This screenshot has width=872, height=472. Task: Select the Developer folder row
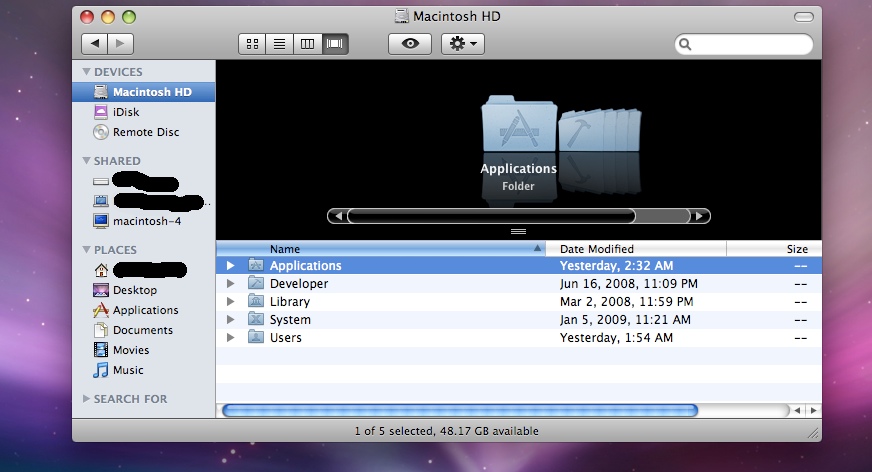519,284
